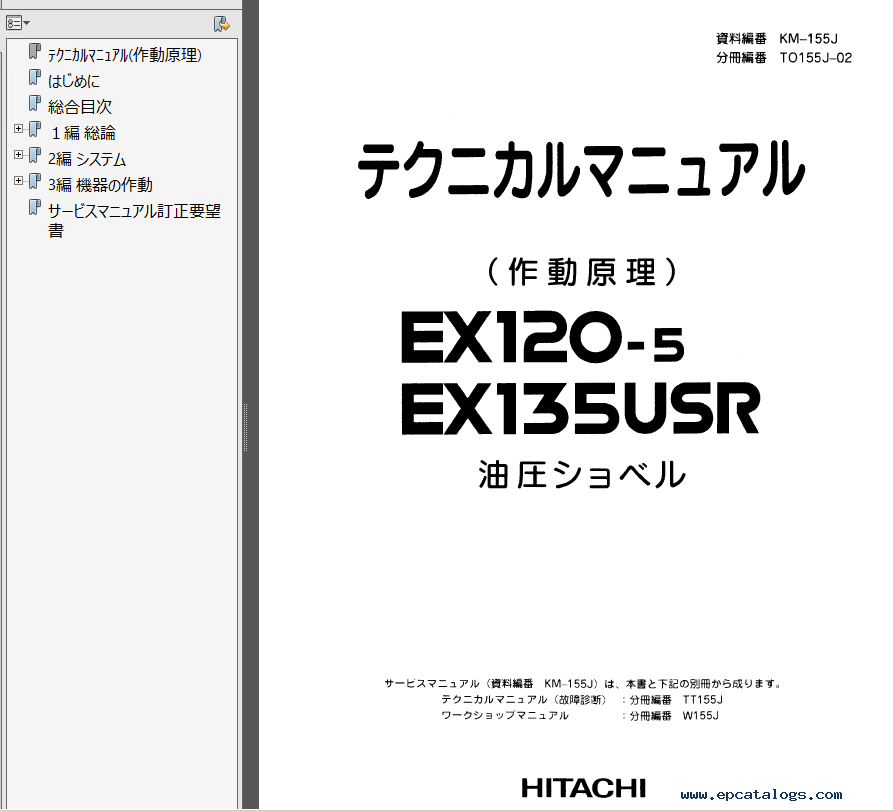
Task: Click the (作動原理) subtitle
Action: (583, 272)
